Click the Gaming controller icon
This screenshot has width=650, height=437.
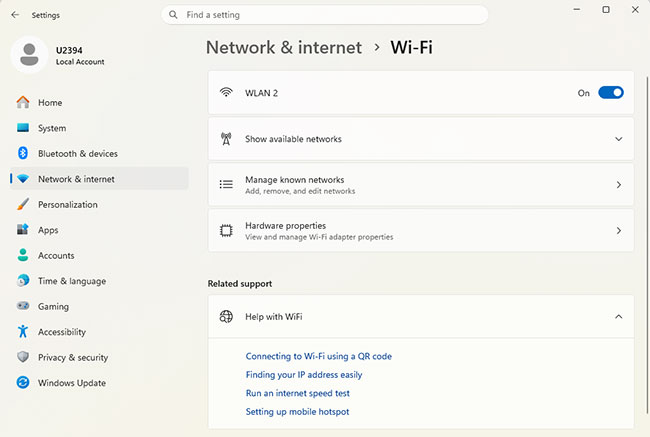(23, 306)
